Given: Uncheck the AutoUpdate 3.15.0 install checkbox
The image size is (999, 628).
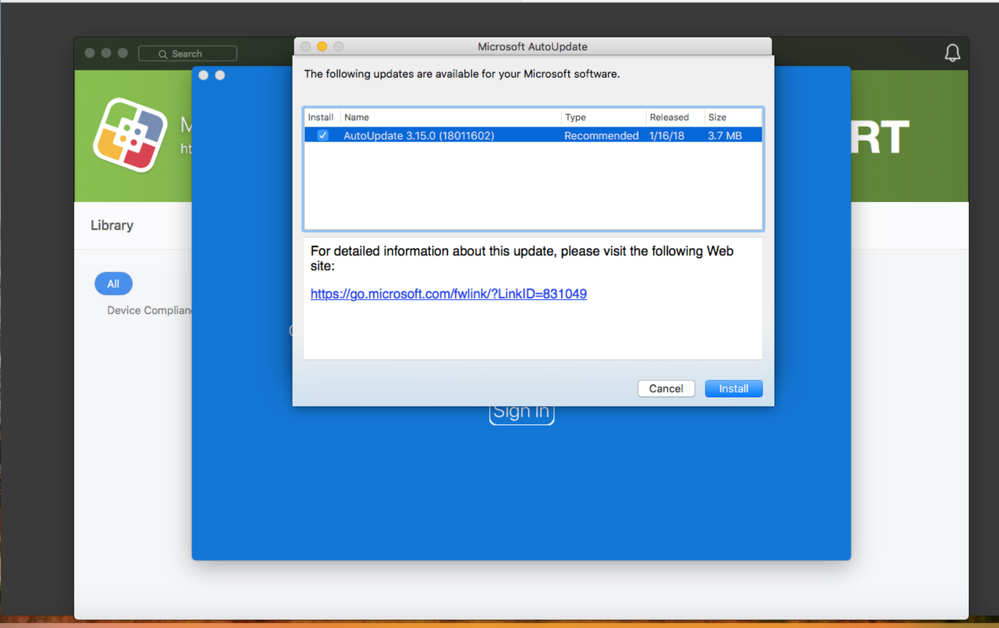Looking at the screenshot, I should [x=323, y=135].
